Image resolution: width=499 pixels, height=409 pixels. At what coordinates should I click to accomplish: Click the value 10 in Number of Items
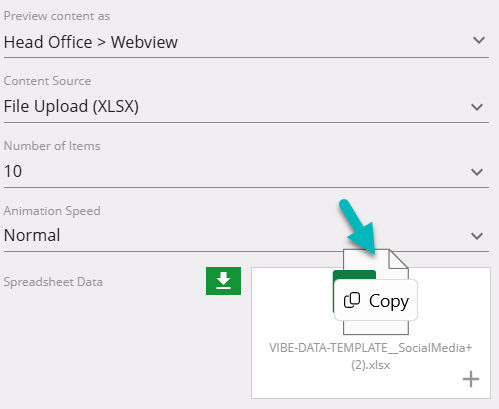click(x=13, y=171)
